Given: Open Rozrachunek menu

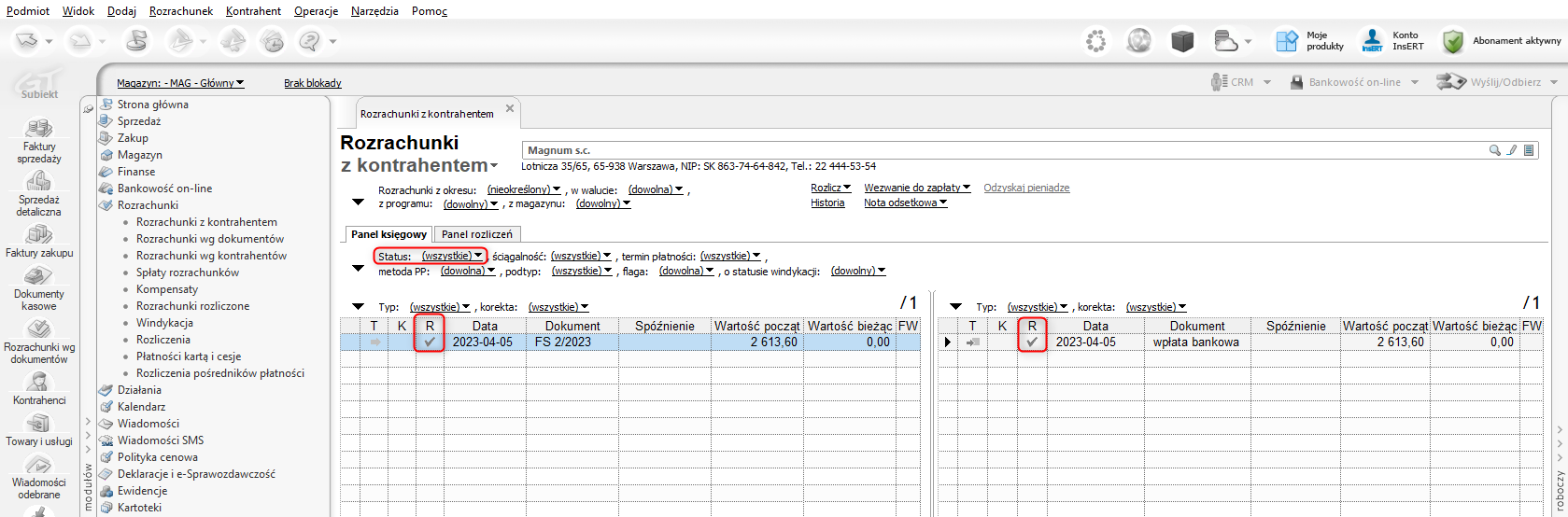Looking at the screenshot, I should click(181, 11).
